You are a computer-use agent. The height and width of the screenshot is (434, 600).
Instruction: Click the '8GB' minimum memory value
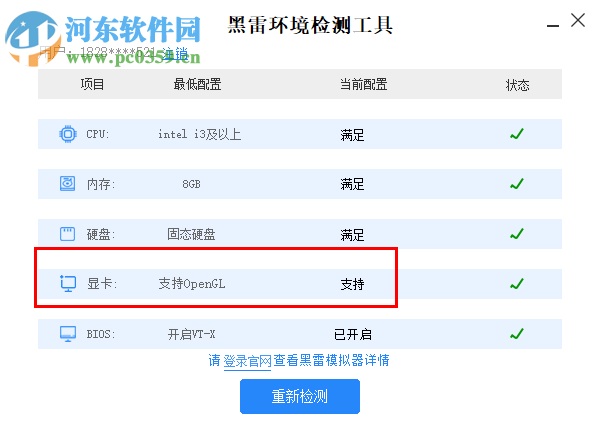(x=191, y=184)
